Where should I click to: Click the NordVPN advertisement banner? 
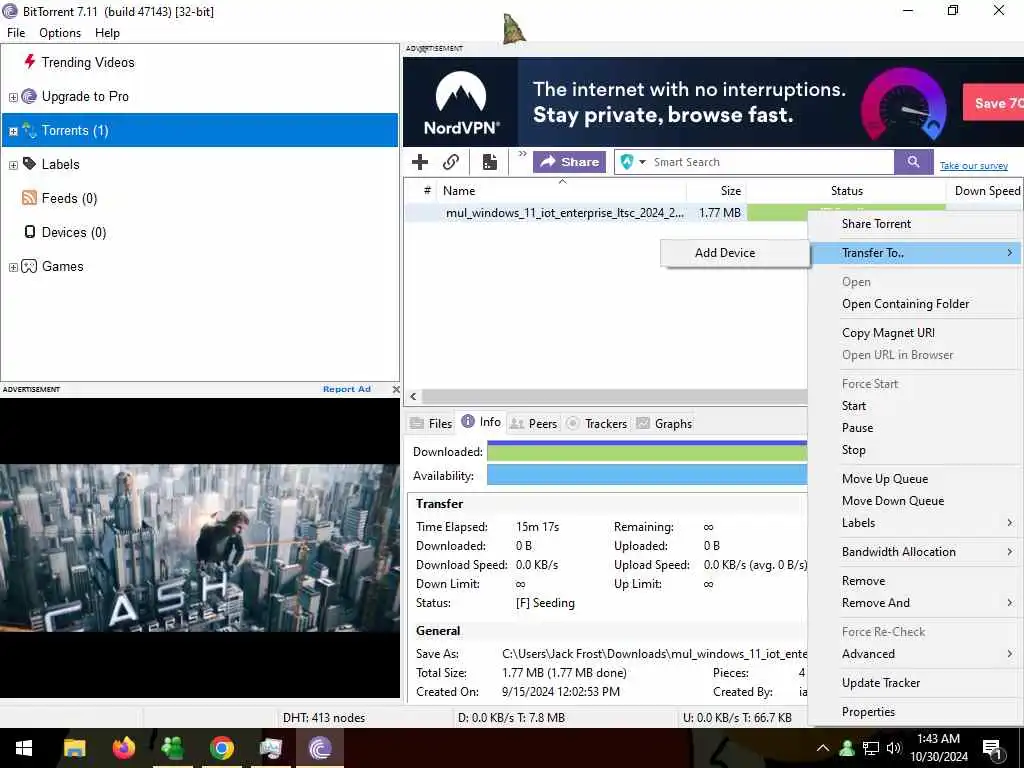coord(713,102)
